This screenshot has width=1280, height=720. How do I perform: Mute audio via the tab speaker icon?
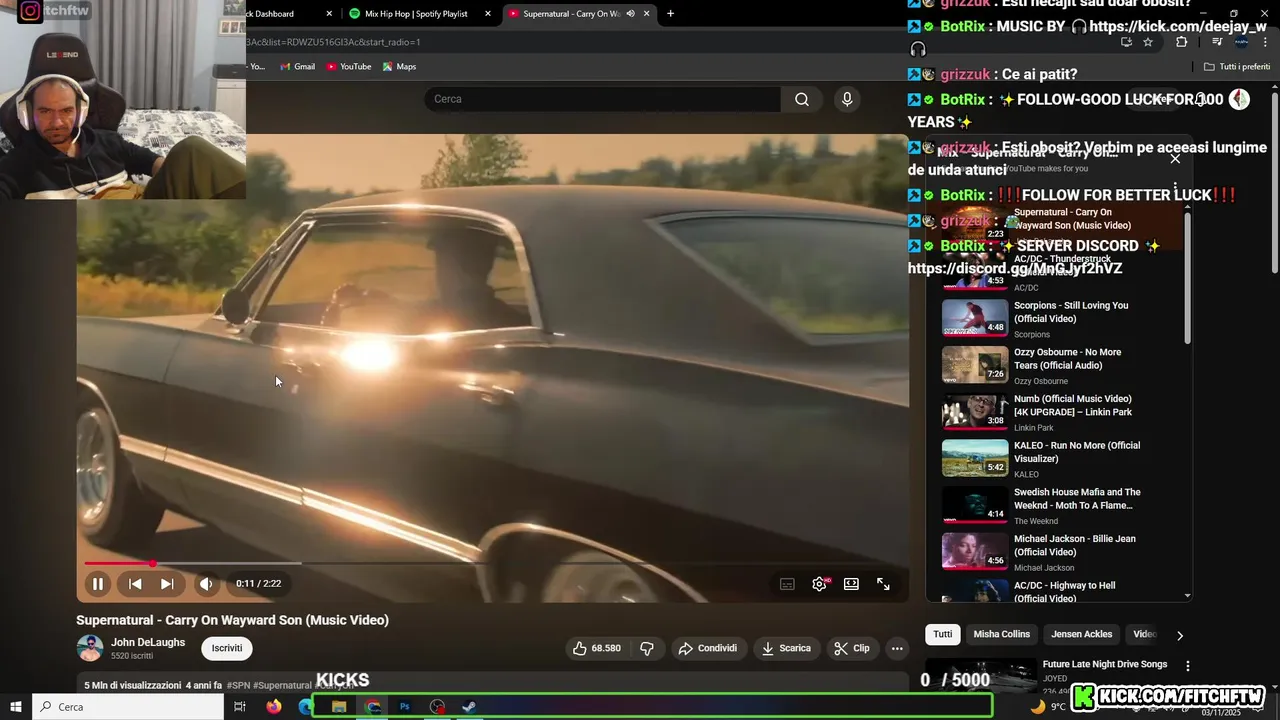(630, 14)
